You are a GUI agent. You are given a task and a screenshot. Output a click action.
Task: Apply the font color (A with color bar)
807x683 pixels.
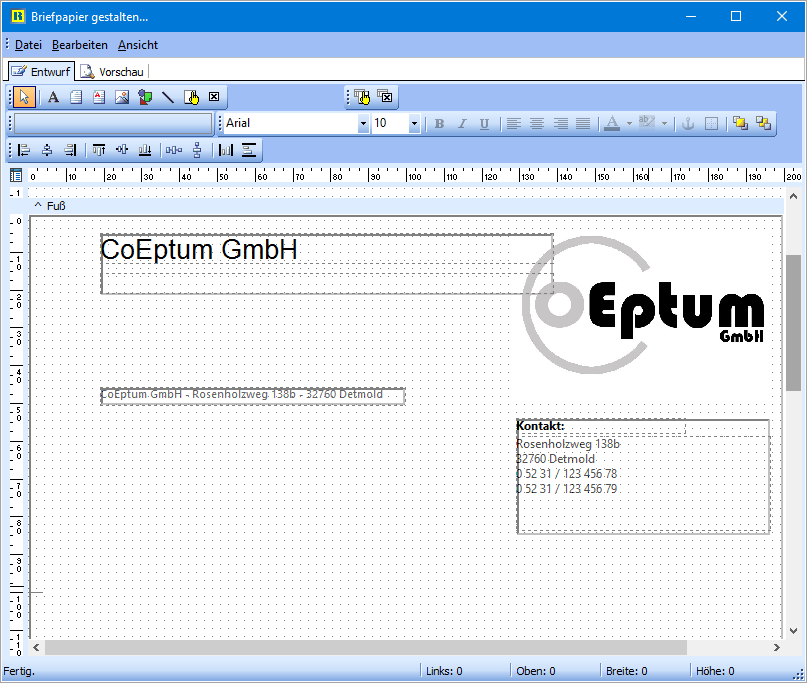pos(612,124)
